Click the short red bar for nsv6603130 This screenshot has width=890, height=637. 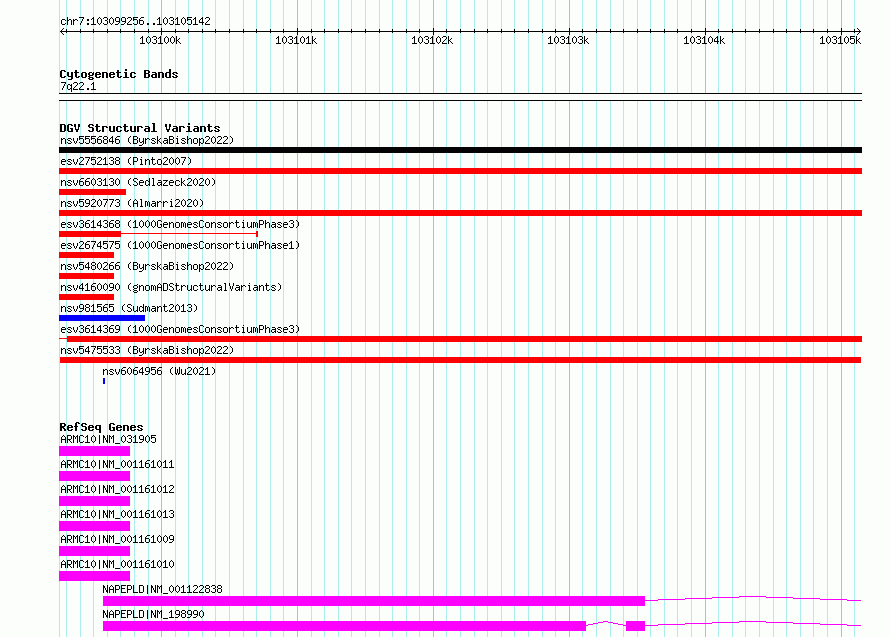coord(93,192)
